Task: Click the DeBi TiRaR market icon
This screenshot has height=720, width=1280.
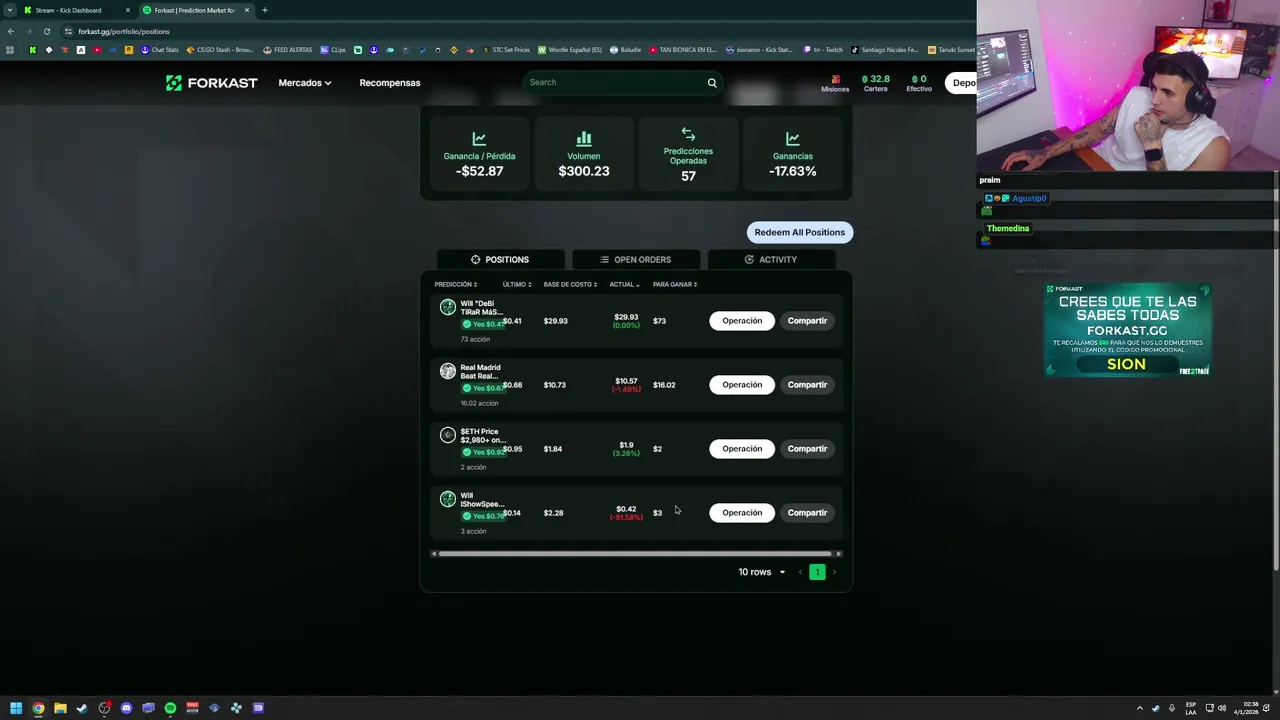Action: [x=448, y=307]
